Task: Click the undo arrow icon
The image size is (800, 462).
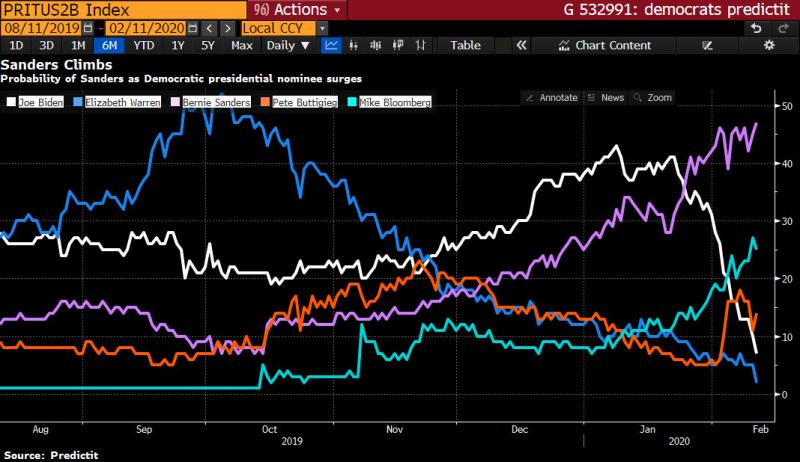Action: pos(757,28)
